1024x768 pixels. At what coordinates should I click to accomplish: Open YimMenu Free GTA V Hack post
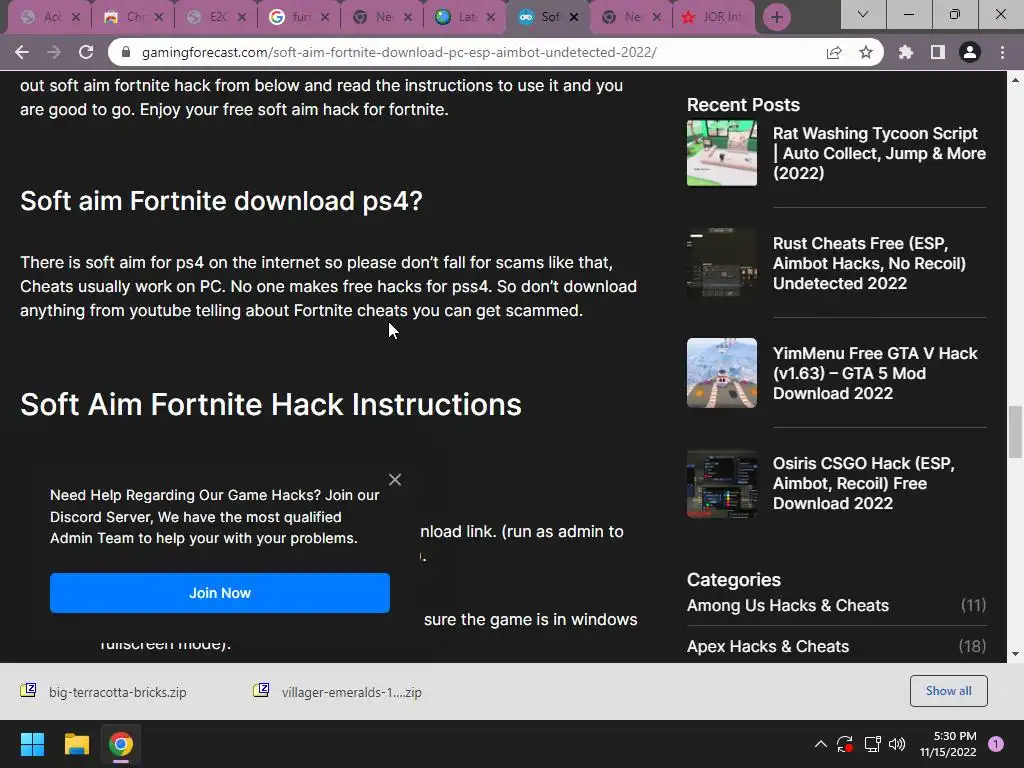875,373
